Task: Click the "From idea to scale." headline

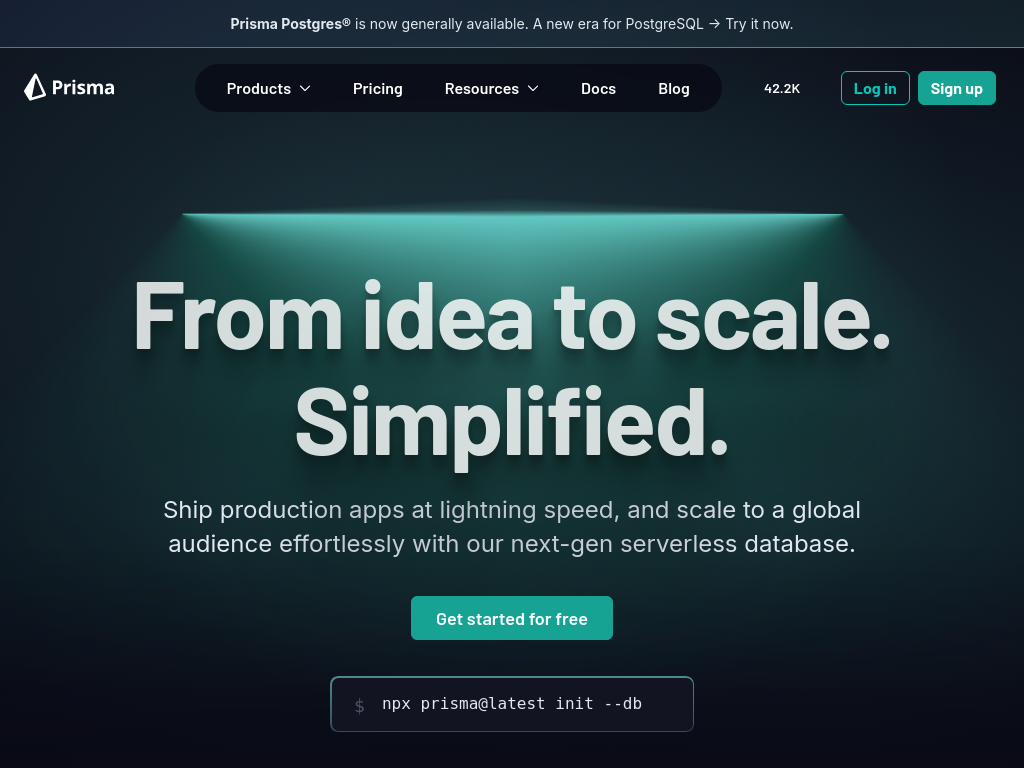Action: (512, 317)
